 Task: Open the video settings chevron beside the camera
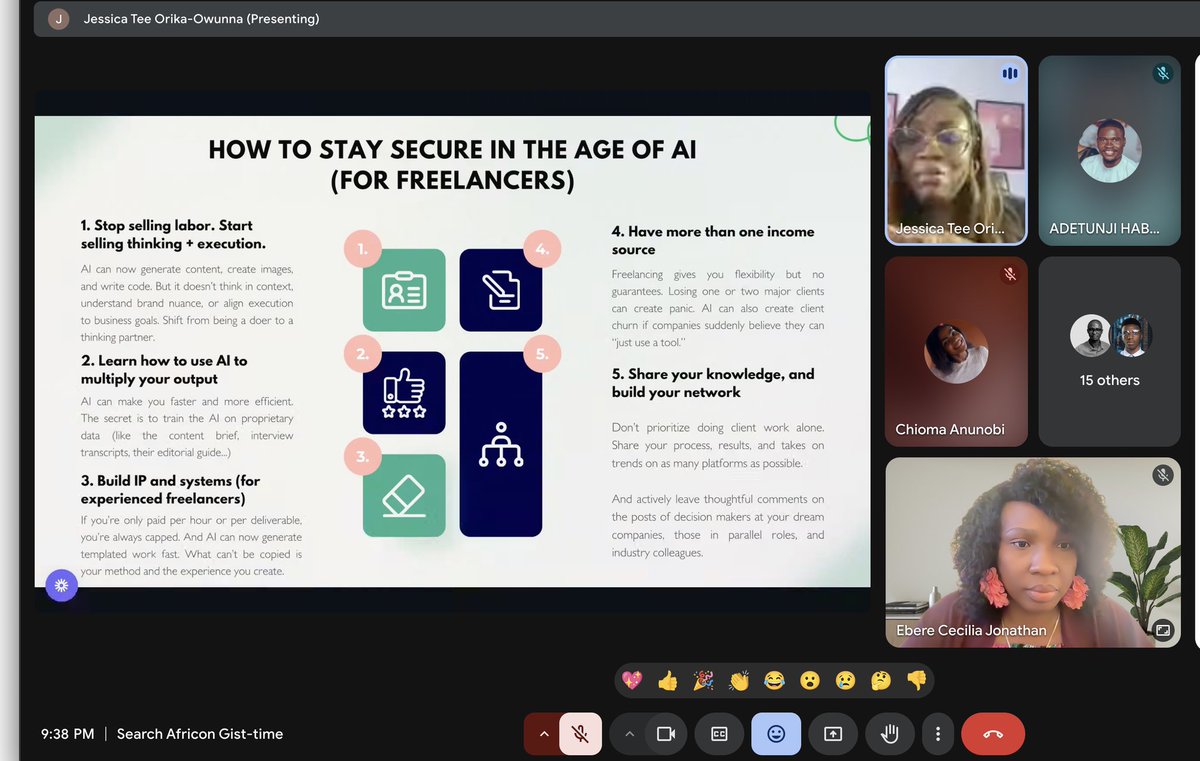click(x=629, y=733)
